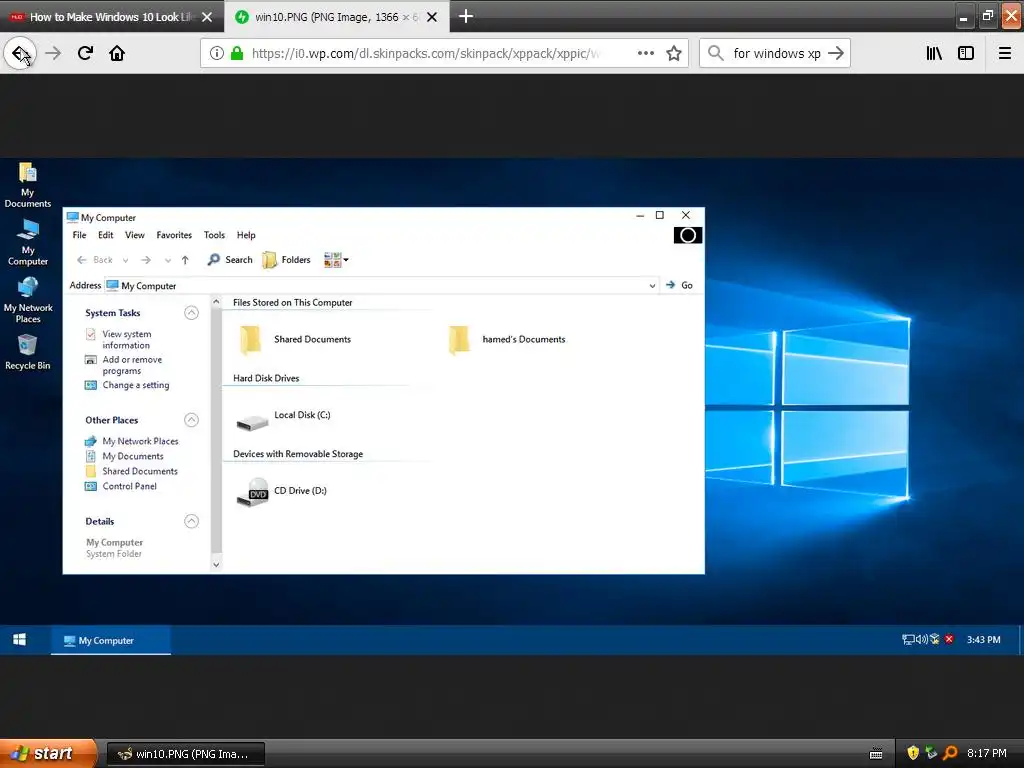The height and width of the screenshot is (768, 1024).
Task: Open the Tools menu in pictured window
Action: [214, 235]
